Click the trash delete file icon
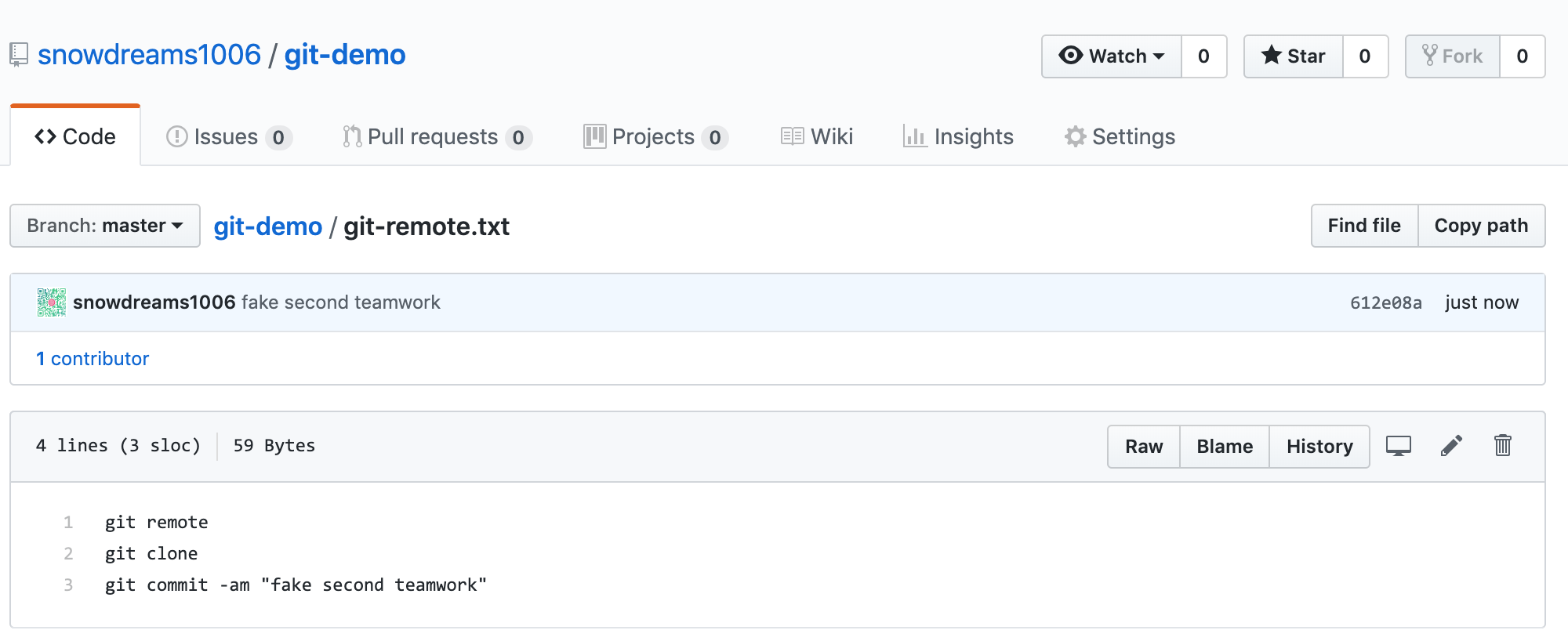The image size is (1568, 641). click(x=1502, y=446)
